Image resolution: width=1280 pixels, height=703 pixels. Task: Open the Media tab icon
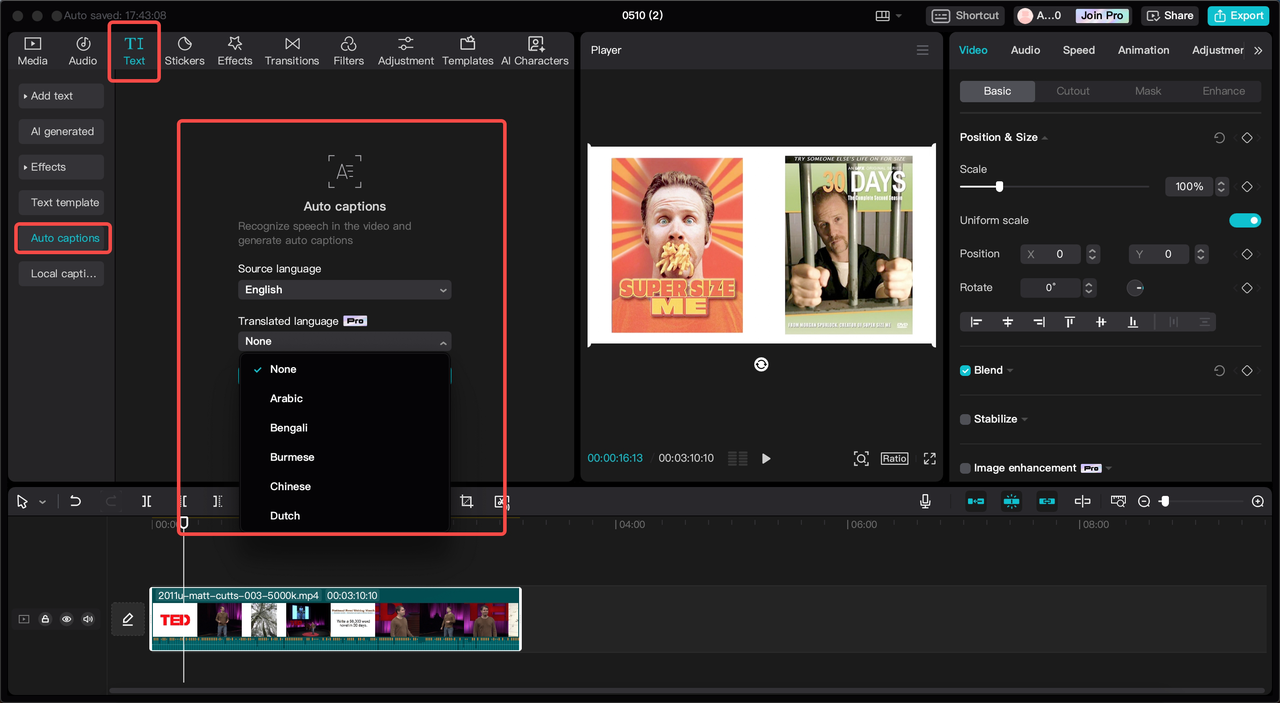(x=32, y=43)
